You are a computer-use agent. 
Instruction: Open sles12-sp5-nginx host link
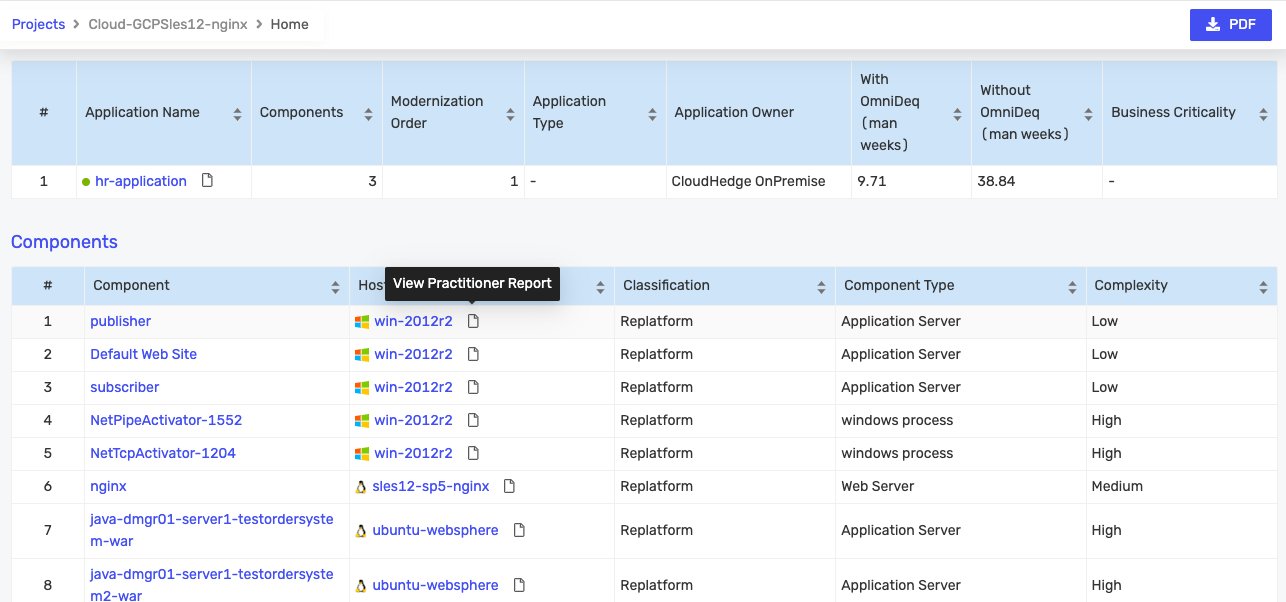point(431,486)
